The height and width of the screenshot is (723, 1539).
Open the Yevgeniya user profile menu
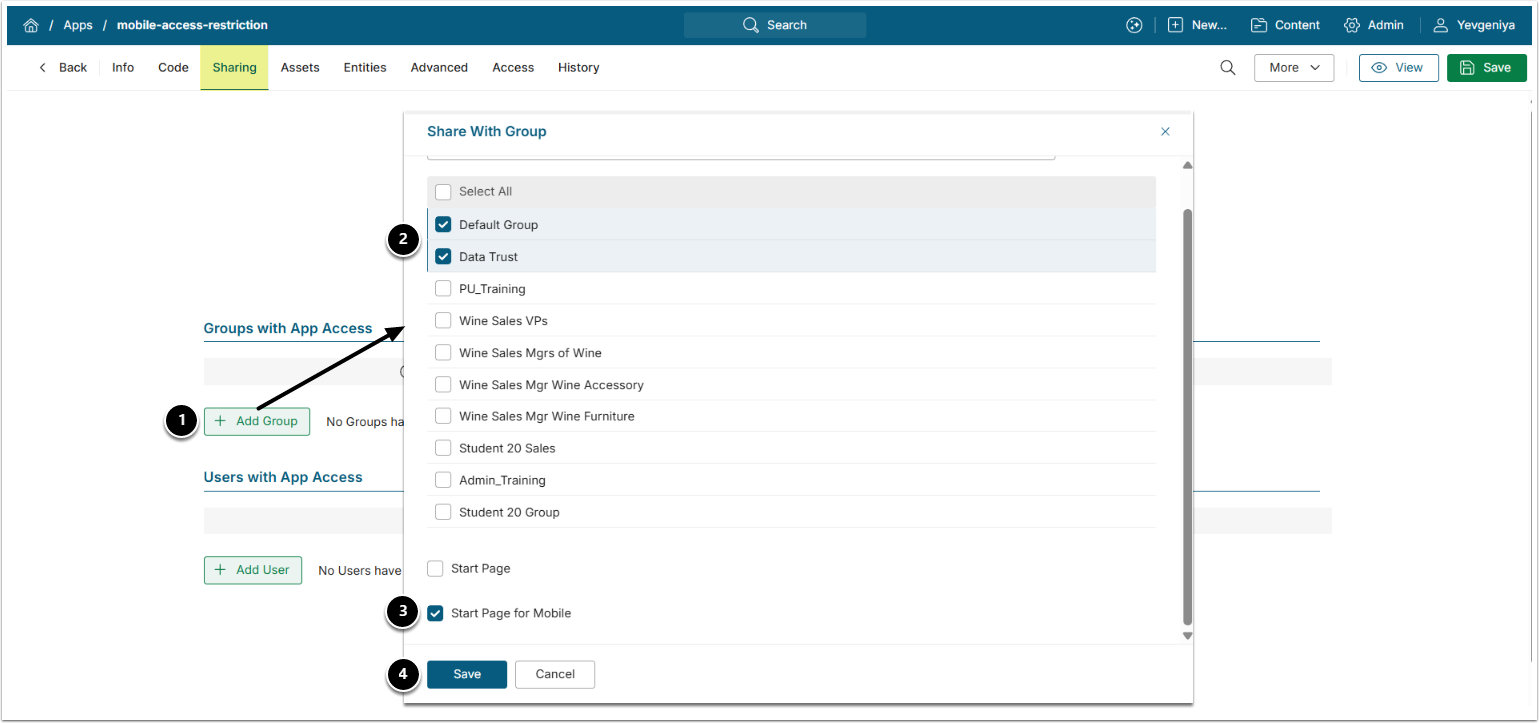[x=1441, y=25]
